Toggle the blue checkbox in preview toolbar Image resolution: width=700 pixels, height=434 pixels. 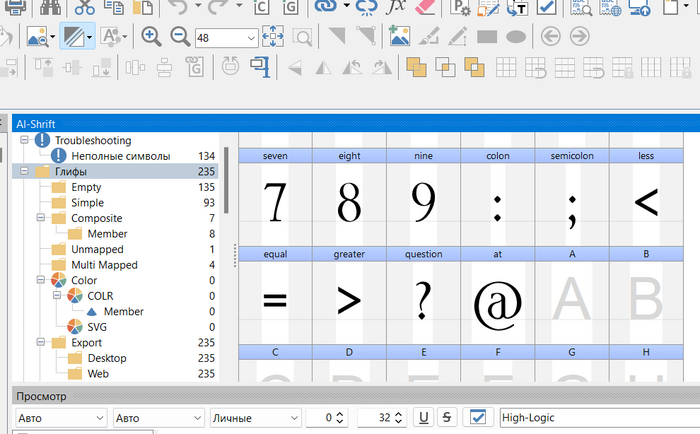pyautogui.click(x=478, y=417)
